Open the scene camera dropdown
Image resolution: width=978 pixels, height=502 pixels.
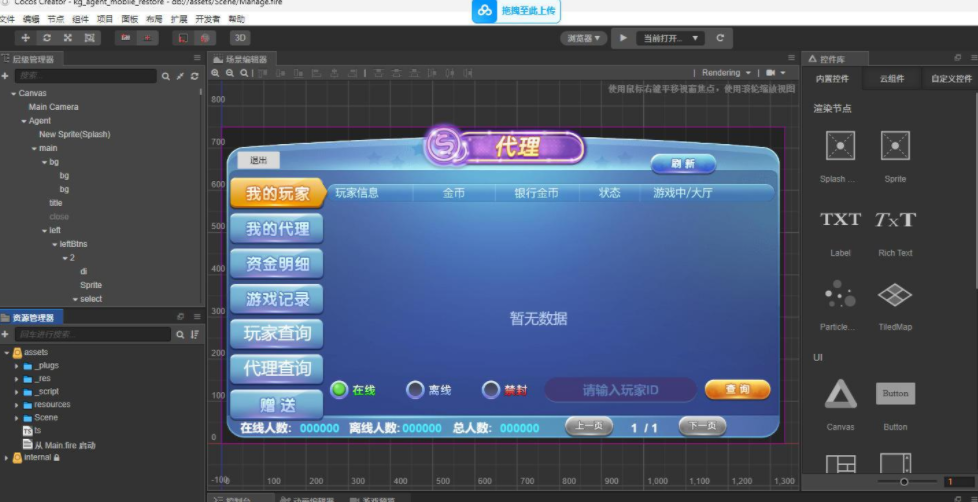click(776, 73)
